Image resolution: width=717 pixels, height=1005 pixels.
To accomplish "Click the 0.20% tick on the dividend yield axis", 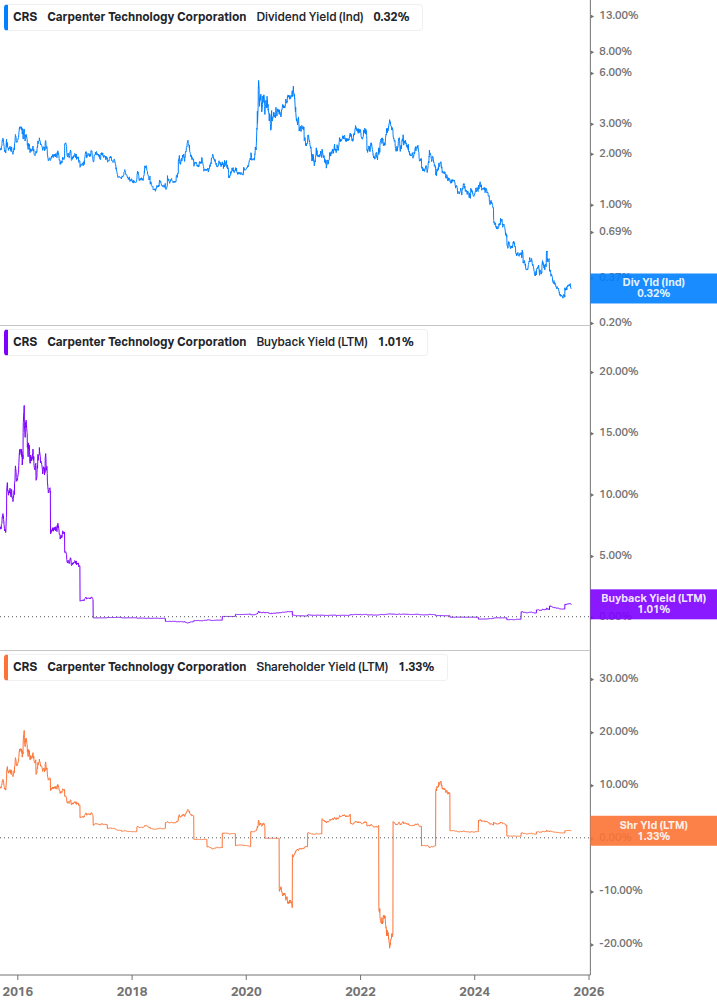I will pos(615,322).
